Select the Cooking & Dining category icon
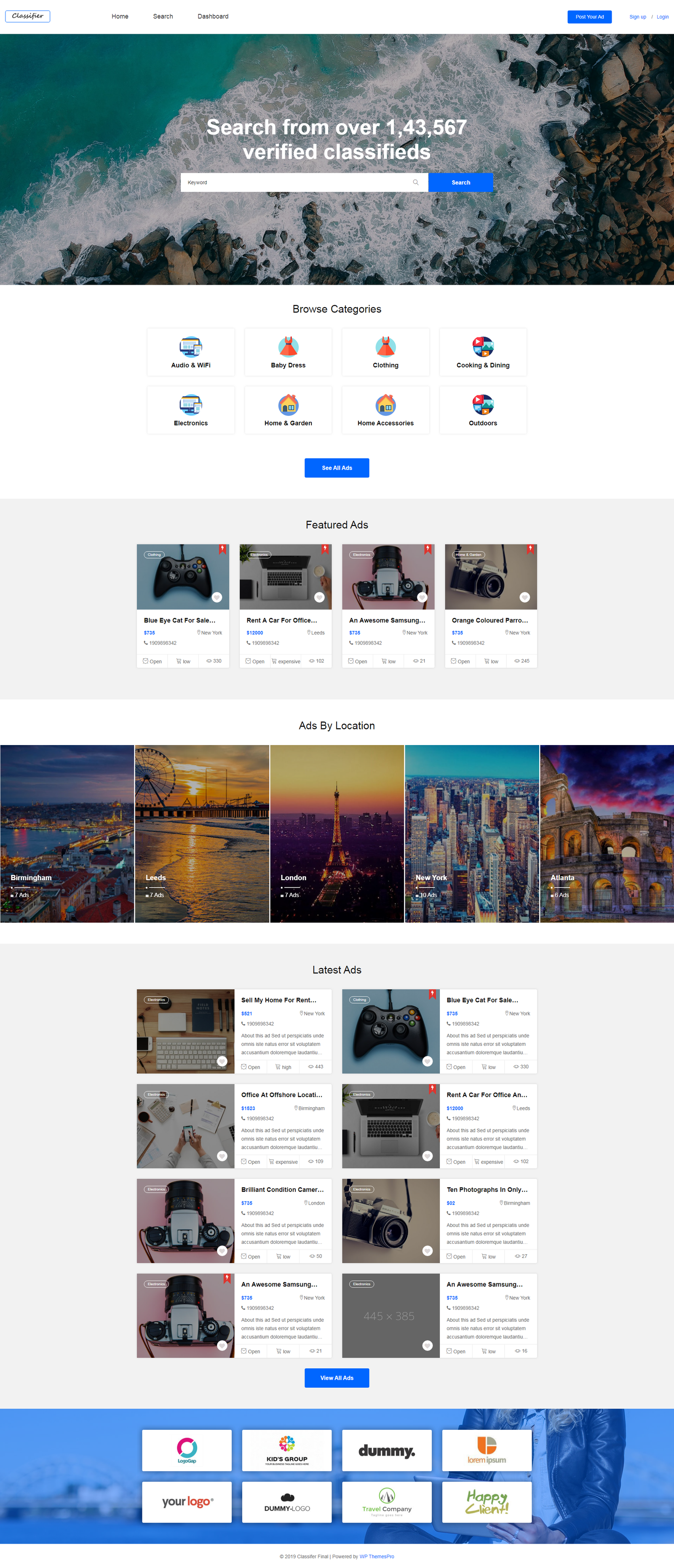Viewport: 674px width, 1568px height. tap(483, 346)
